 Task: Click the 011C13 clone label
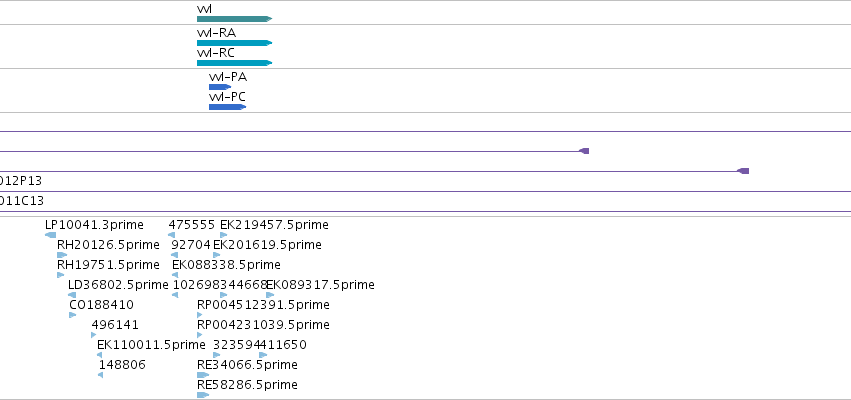pos(22,201)
